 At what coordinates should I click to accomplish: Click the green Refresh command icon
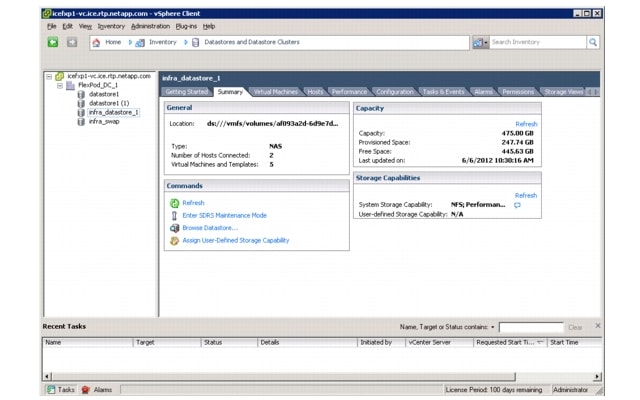[174, 203]
